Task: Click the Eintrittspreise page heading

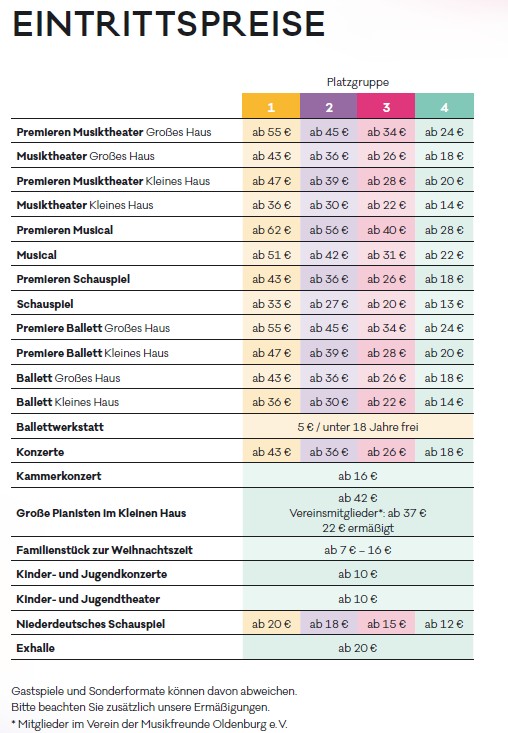Action: (x=168, y=24)
